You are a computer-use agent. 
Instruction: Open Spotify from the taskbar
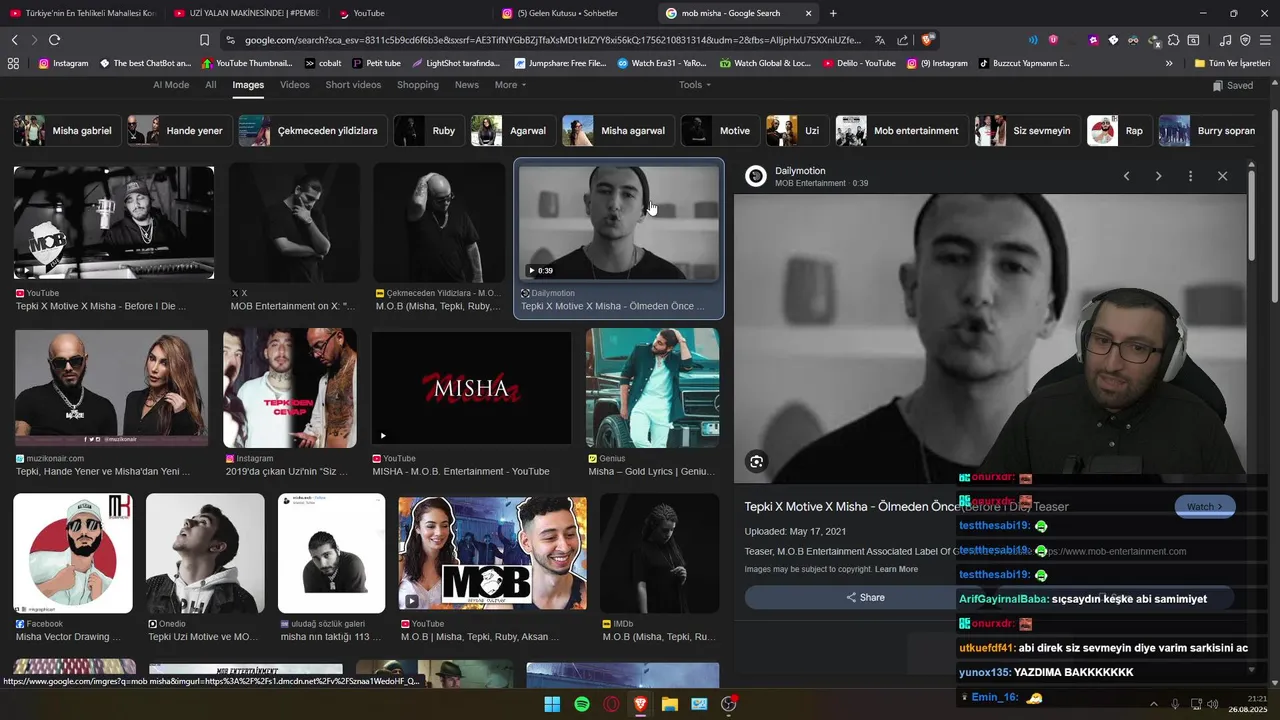[582, 704]
